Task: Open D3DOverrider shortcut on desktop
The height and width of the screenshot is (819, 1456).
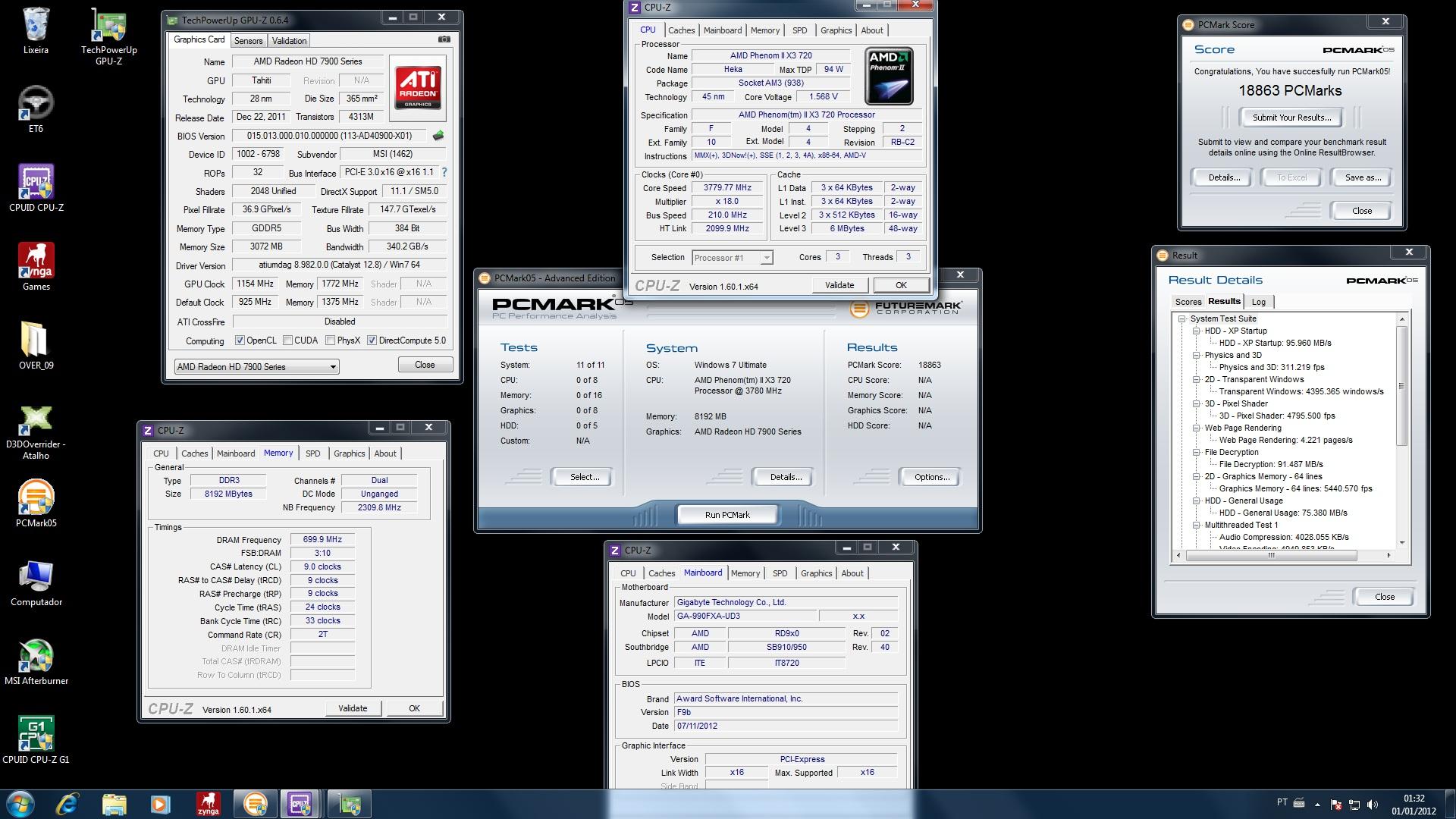Action: [36, 432]
